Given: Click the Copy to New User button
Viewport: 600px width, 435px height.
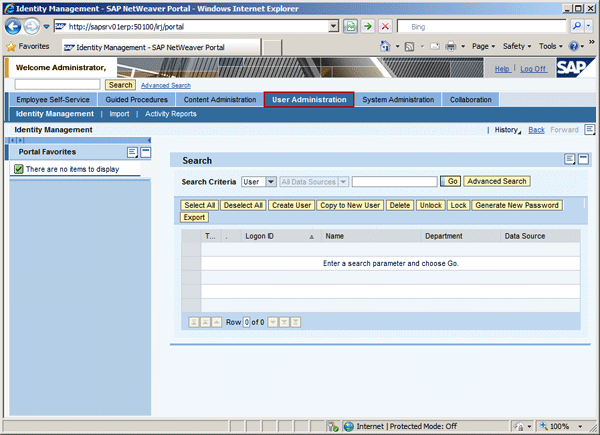Looking at the screenshot, I should point(350,205).
